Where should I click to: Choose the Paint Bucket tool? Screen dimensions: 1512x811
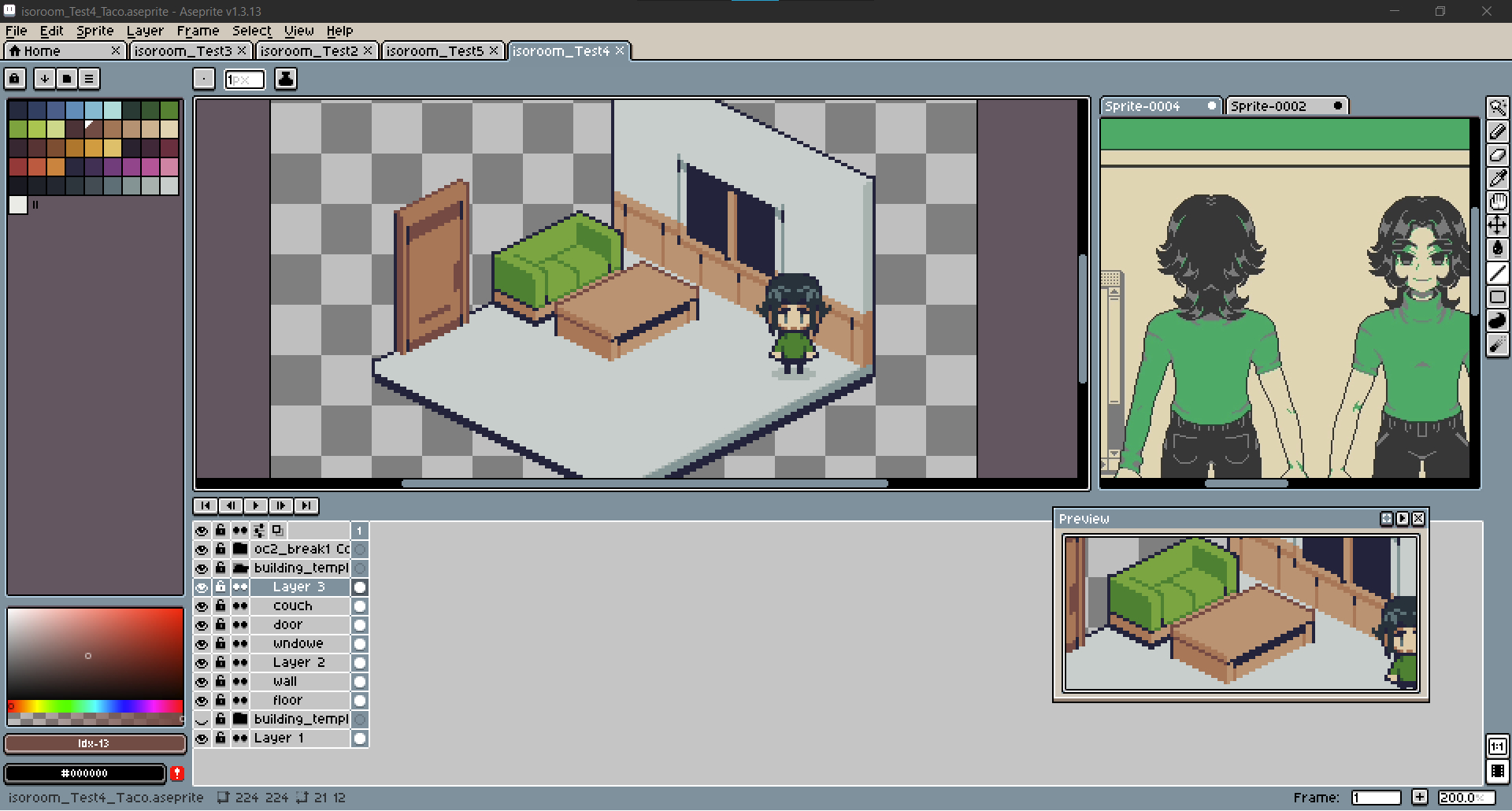pos(1497,250)
